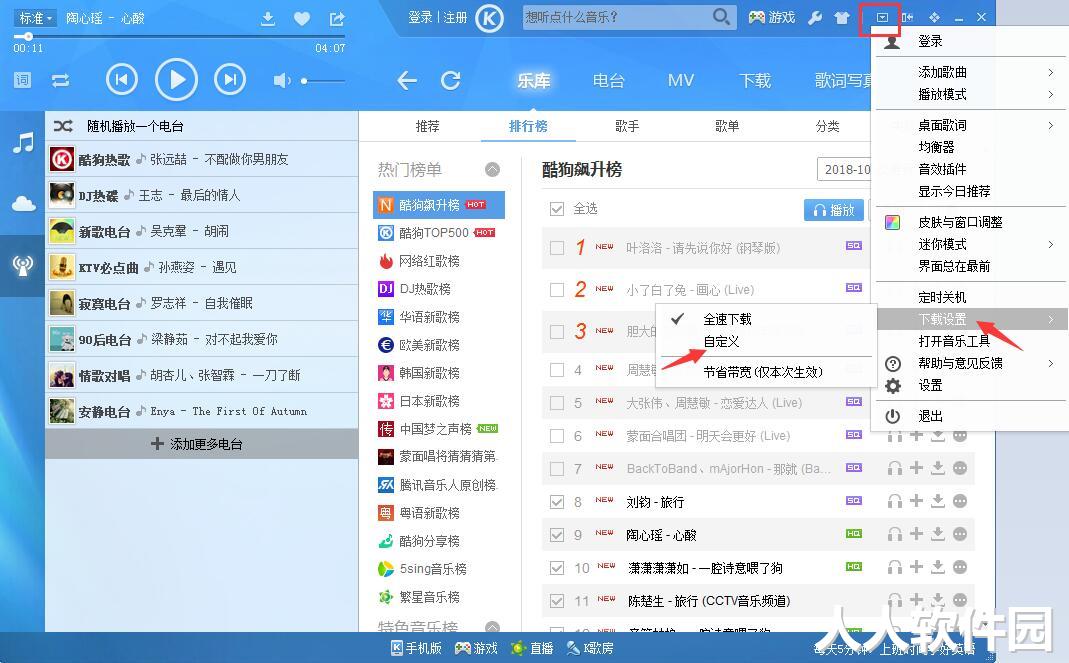Uncheck song 11 陈楚生 - 旅行

point(557,601)
